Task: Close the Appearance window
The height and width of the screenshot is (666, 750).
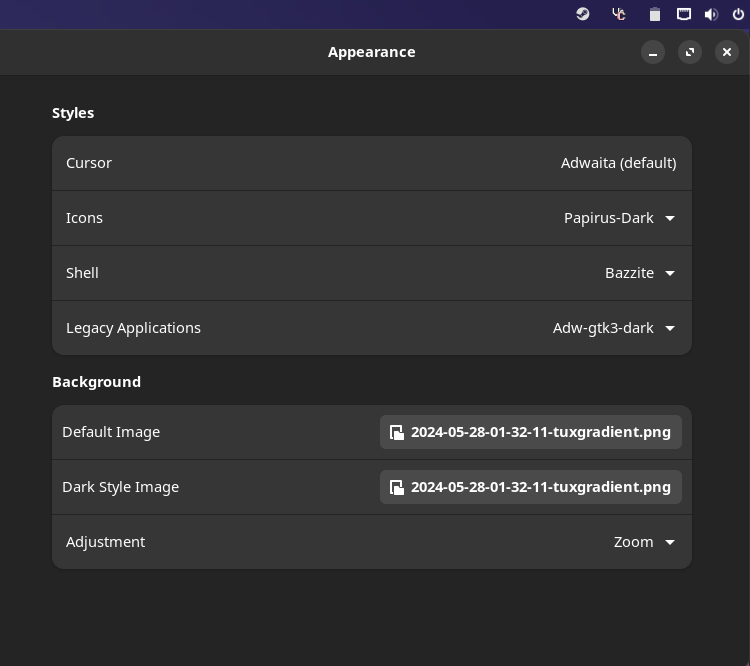Action: tap(727, 52)
